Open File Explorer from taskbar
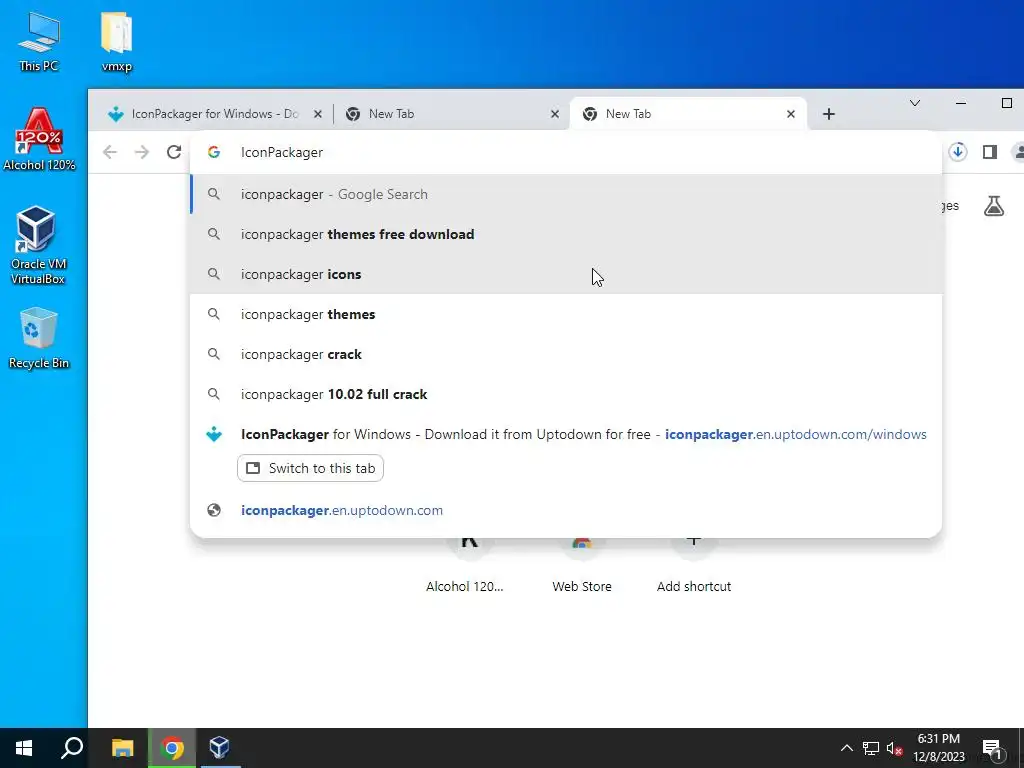The image size is (1024, 768). 122,748
